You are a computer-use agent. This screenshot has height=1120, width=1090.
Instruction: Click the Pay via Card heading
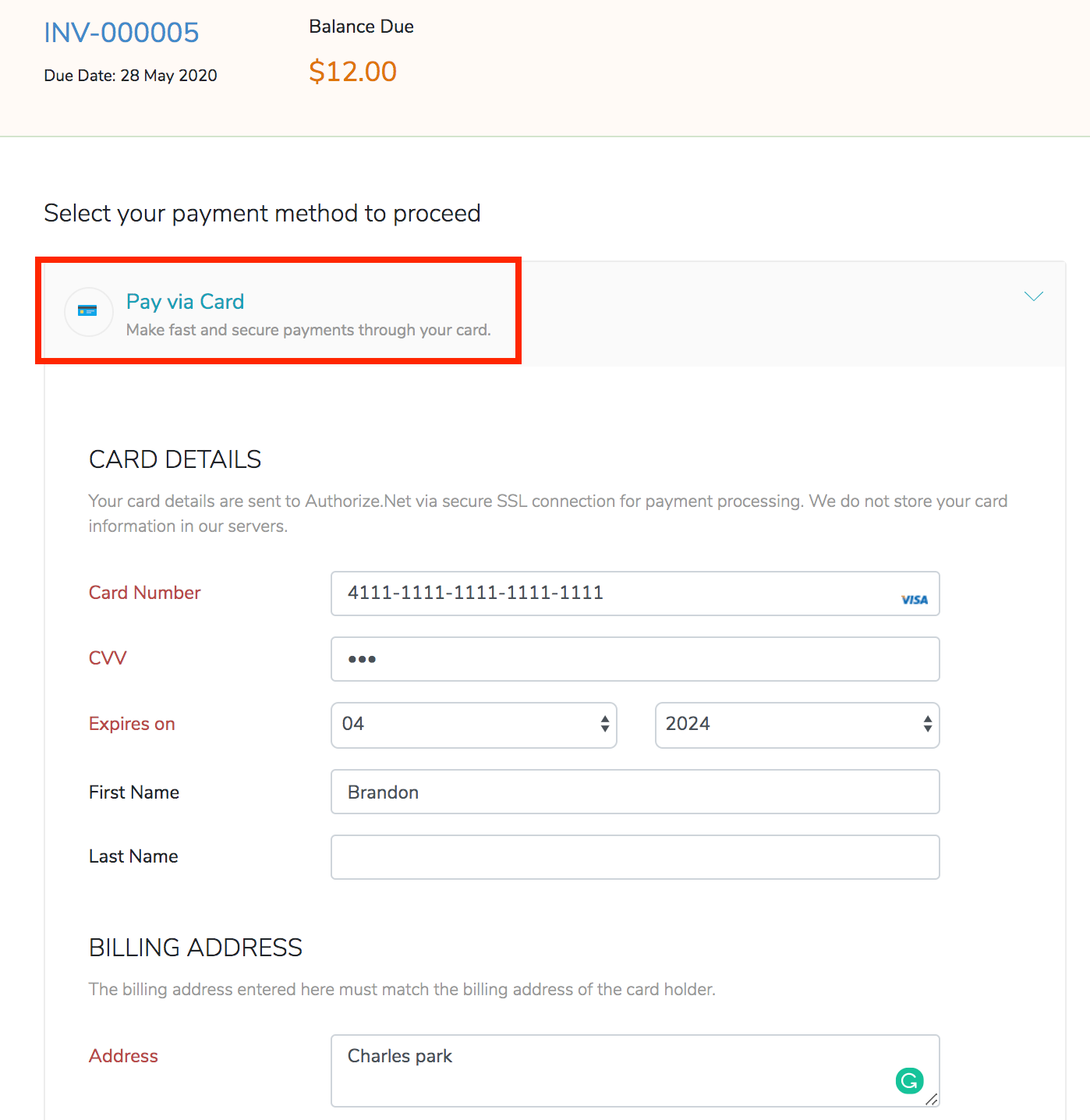(185, 302)
